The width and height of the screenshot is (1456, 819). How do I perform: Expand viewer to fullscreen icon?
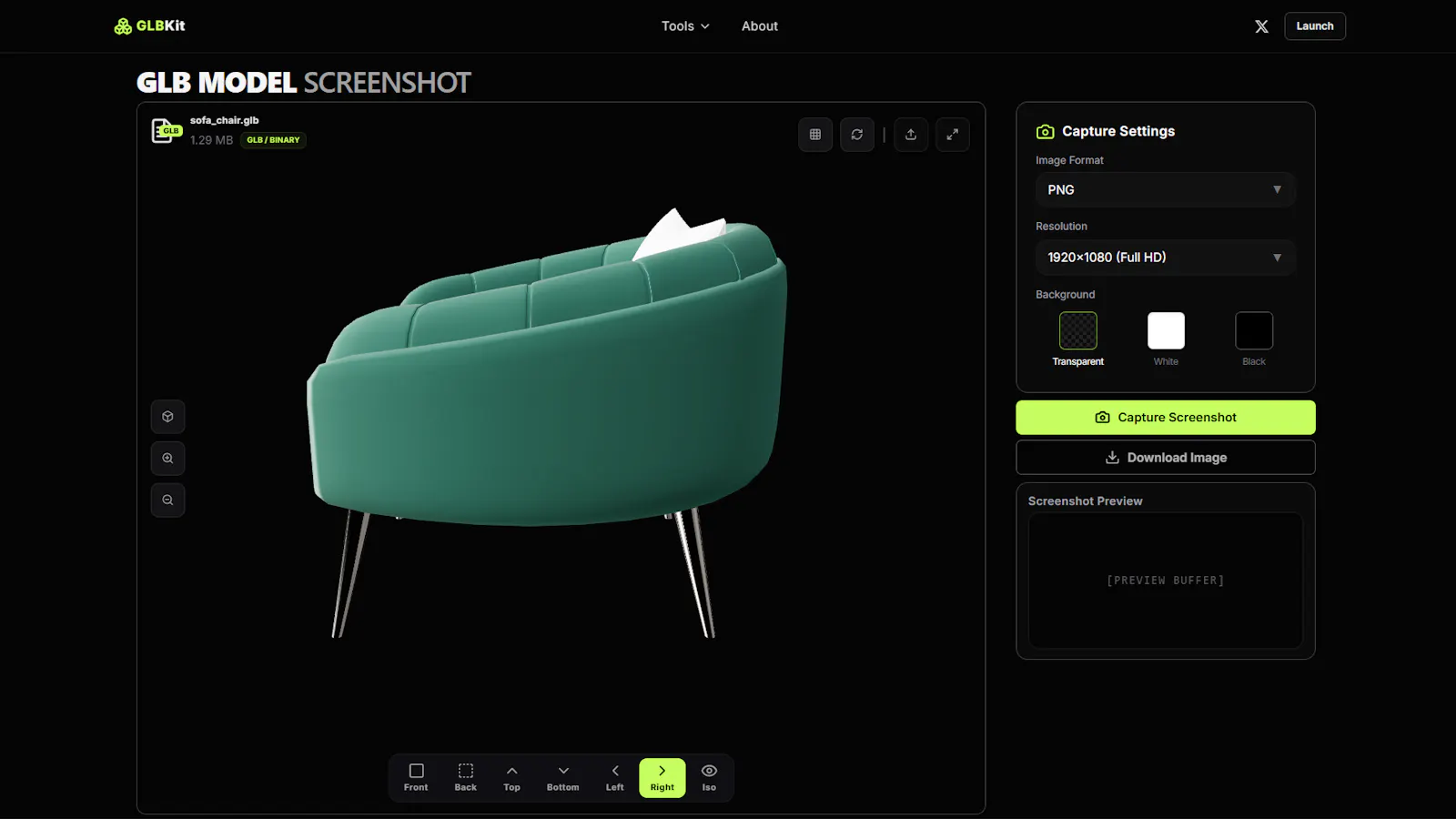coord(953,135)
